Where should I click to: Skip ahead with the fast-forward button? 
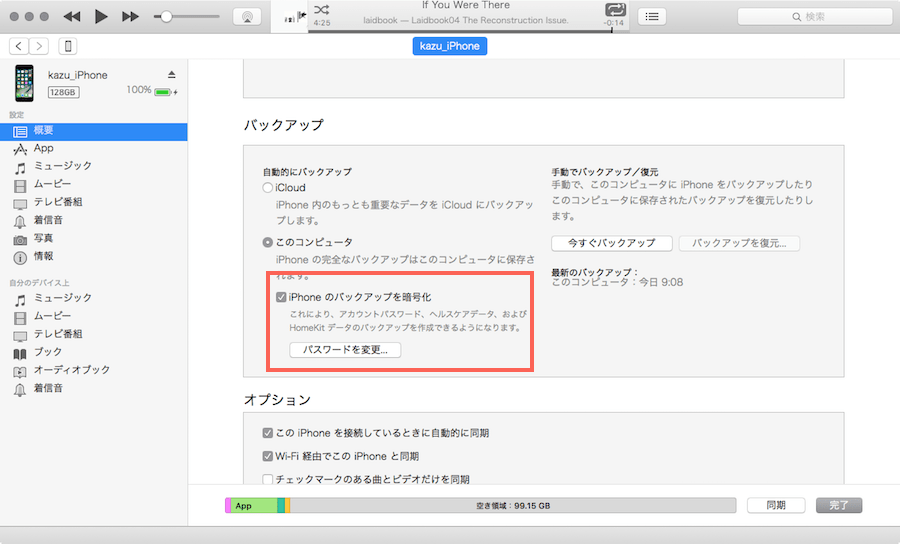130,17
